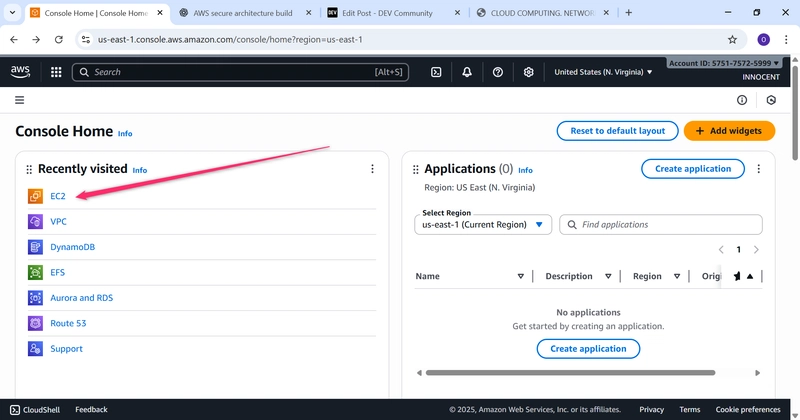800x420 pixels.
Task: Open the VPC link
Action: coord(58,221)
